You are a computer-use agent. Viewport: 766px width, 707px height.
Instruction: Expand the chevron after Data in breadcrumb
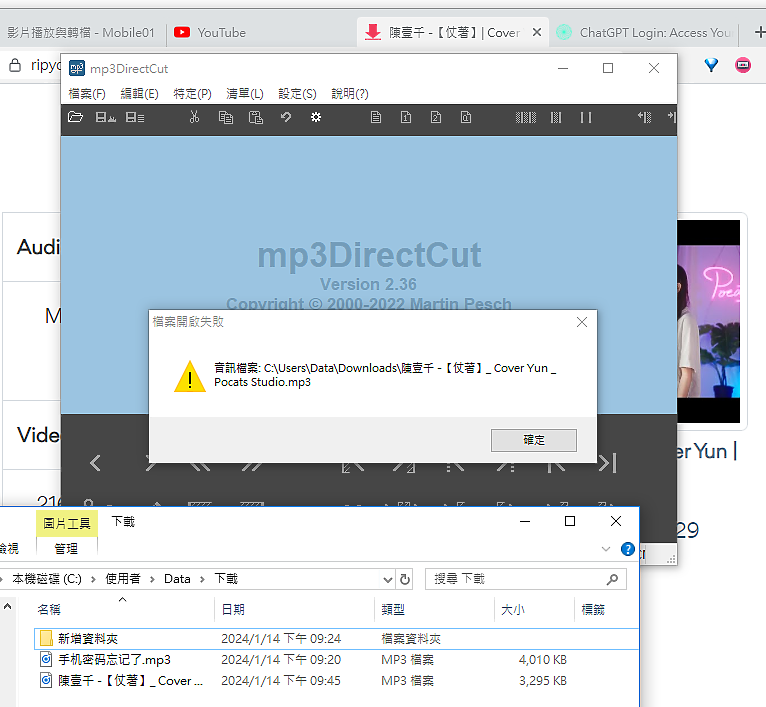202,579
